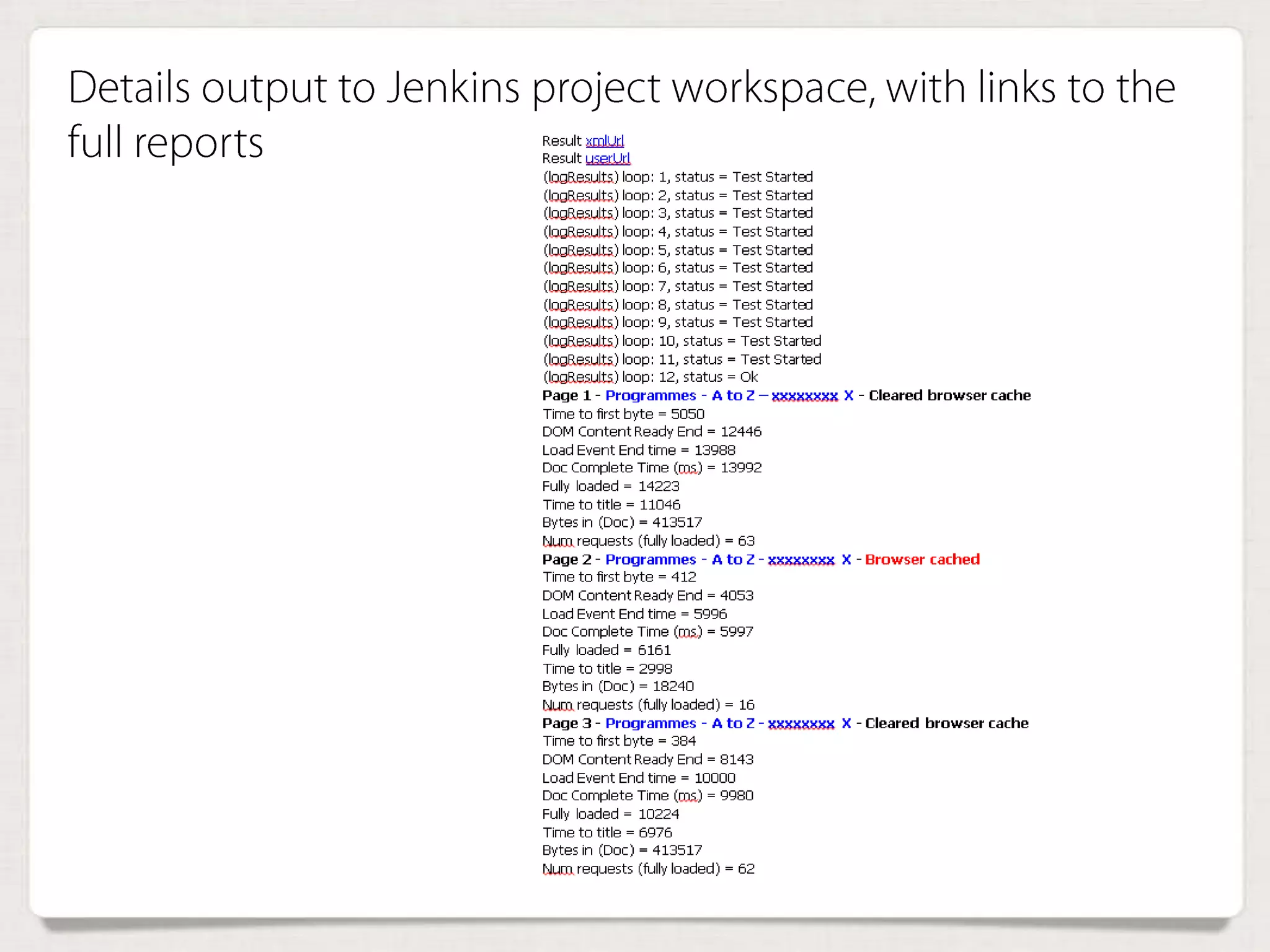Click 'Num requests (fully loaded) = 63'
The height and width of the screenshot is (952, 1270).
(x=649, y=541)
